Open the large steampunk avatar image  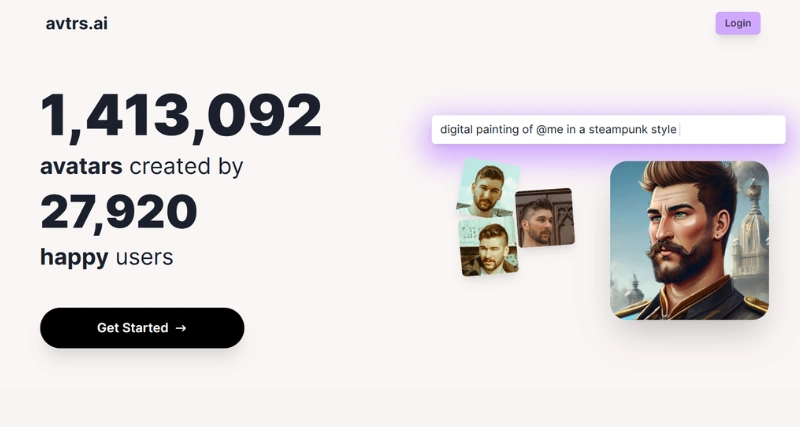click(689, 240)
